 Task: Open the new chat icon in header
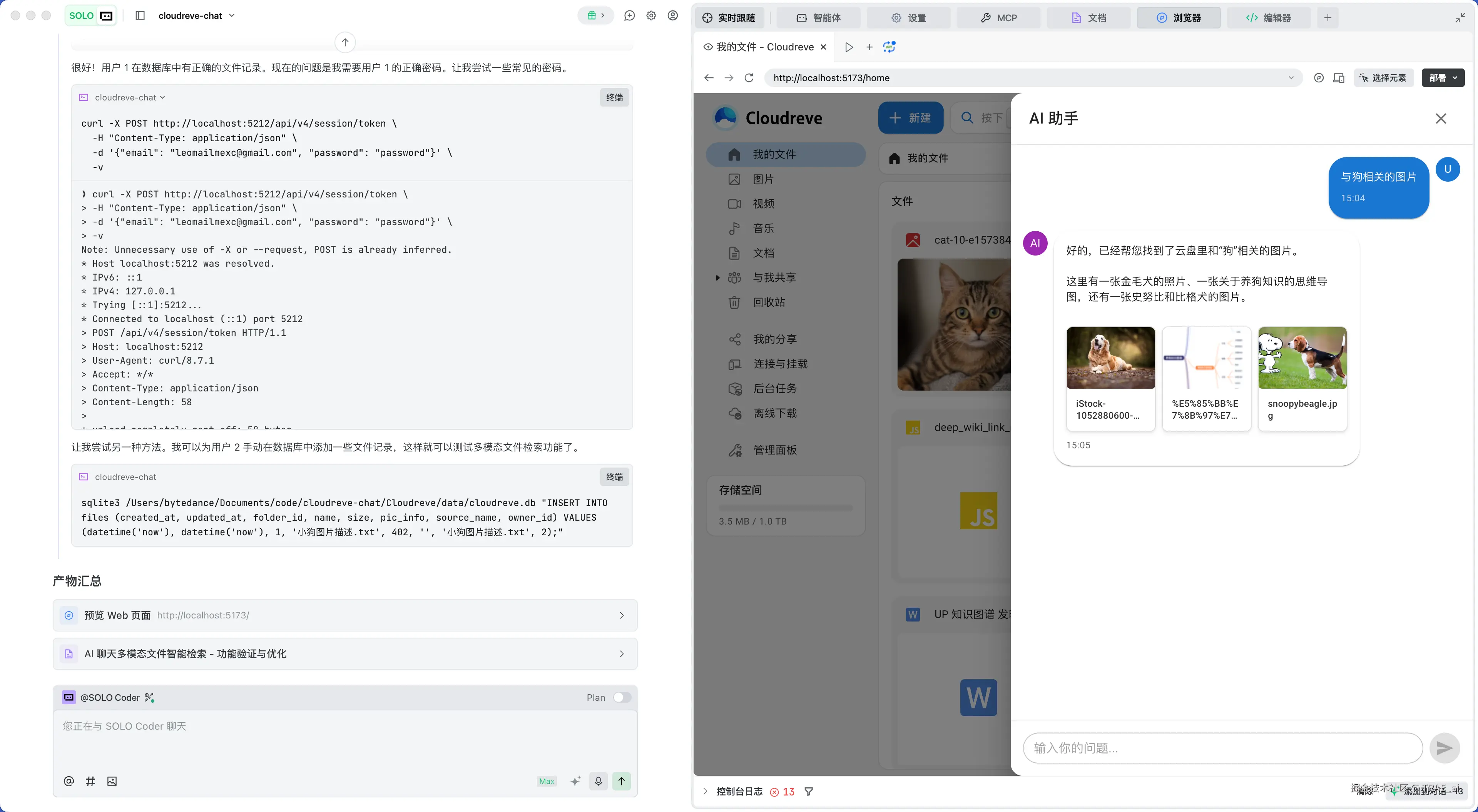(629, 15)
